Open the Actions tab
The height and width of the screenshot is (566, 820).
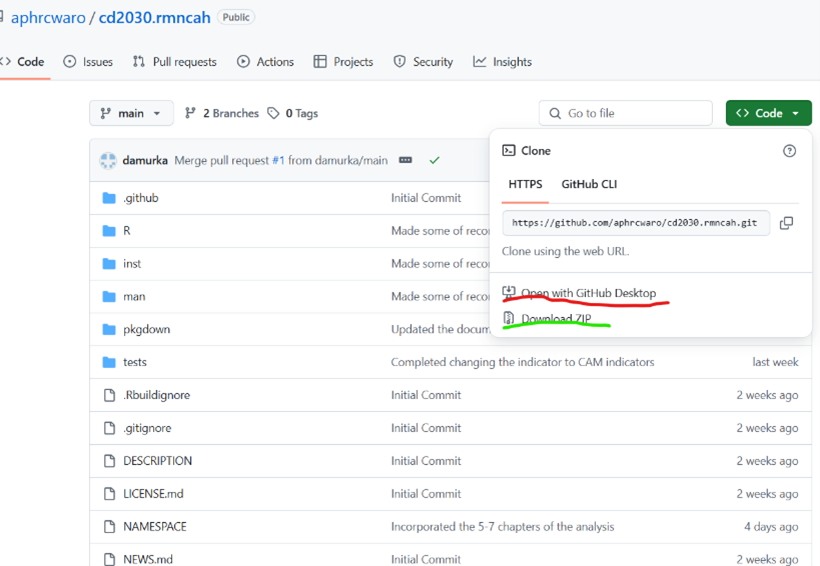coord(266,62)
